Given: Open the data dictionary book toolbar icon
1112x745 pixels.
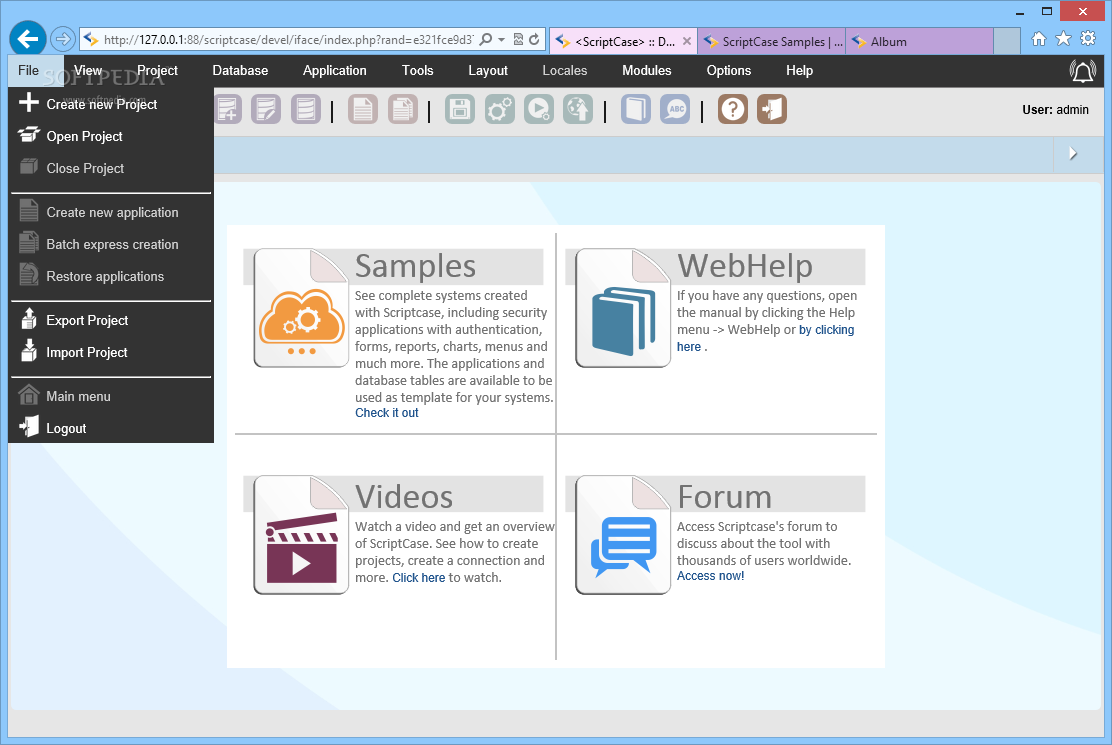Looking at the screenshot, I should (x=636, y=109).
